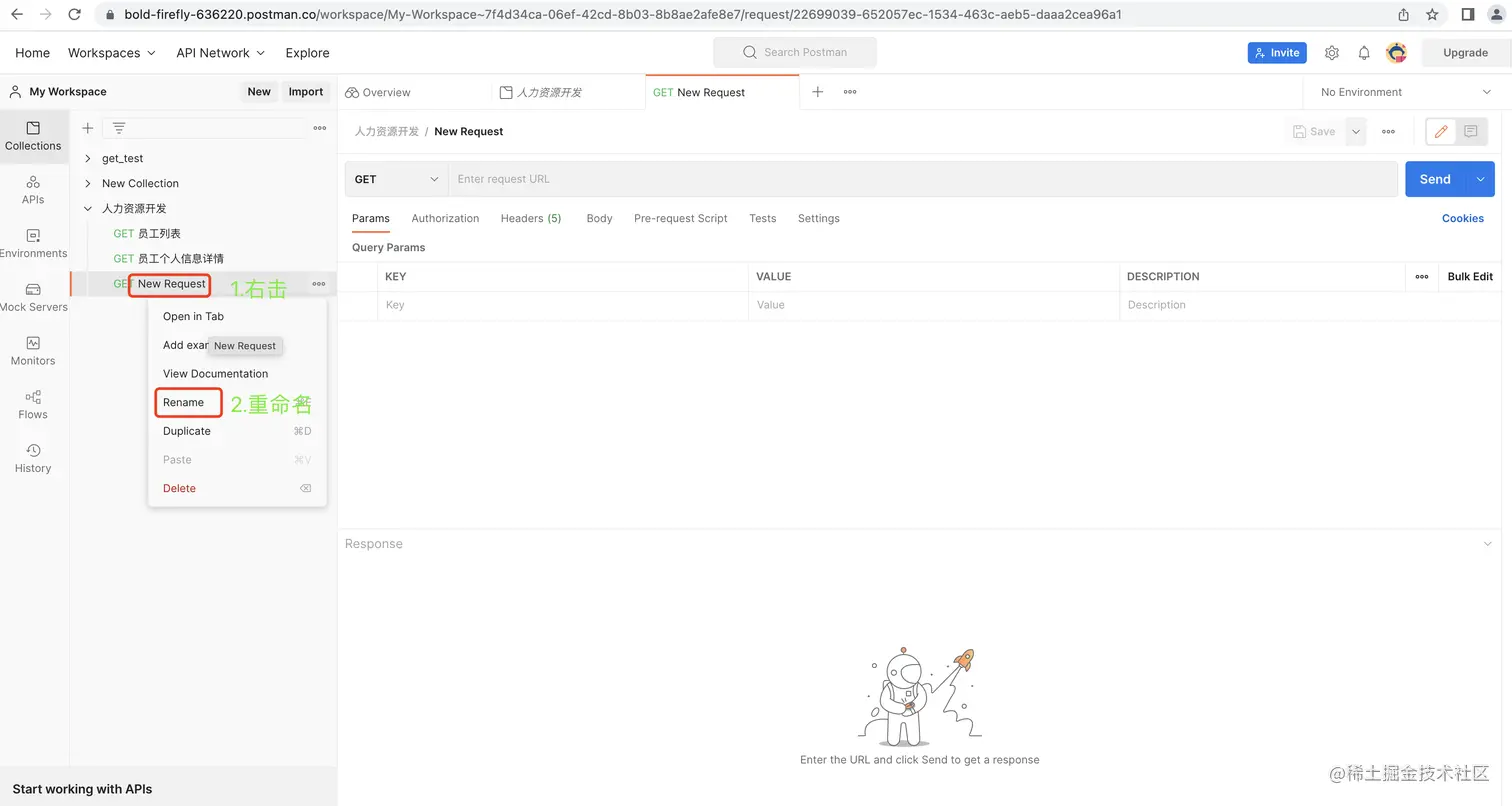Open the API Network dropdown menu
The image size is (1512, 806).
(221, 53)
